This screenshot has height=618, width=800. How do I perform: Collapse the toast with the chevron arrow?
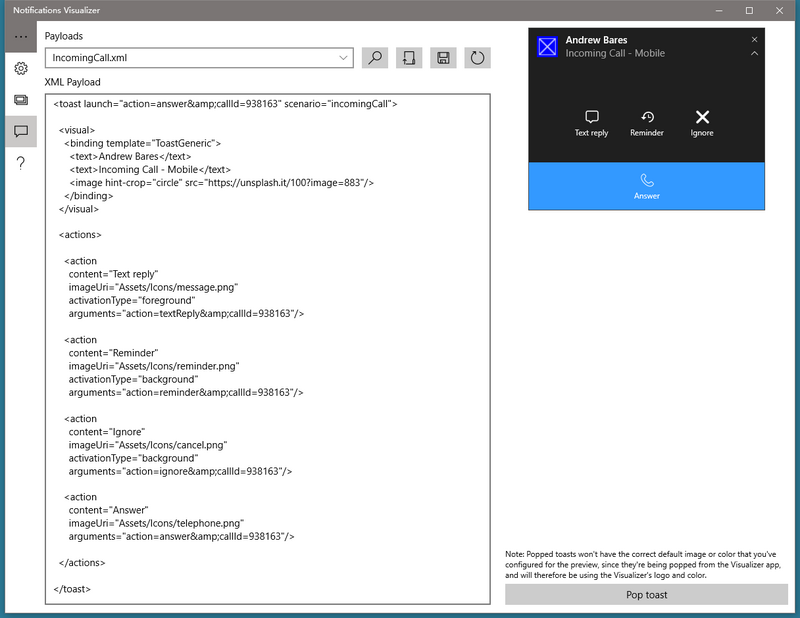(755, 54)
